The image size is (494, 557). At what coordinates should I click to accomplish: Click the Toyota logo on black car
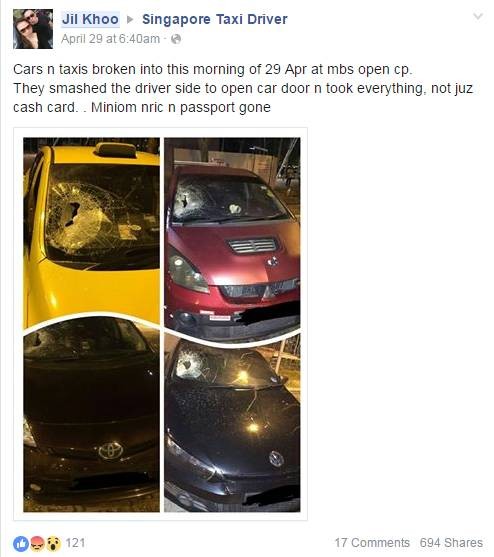point(111,451)
